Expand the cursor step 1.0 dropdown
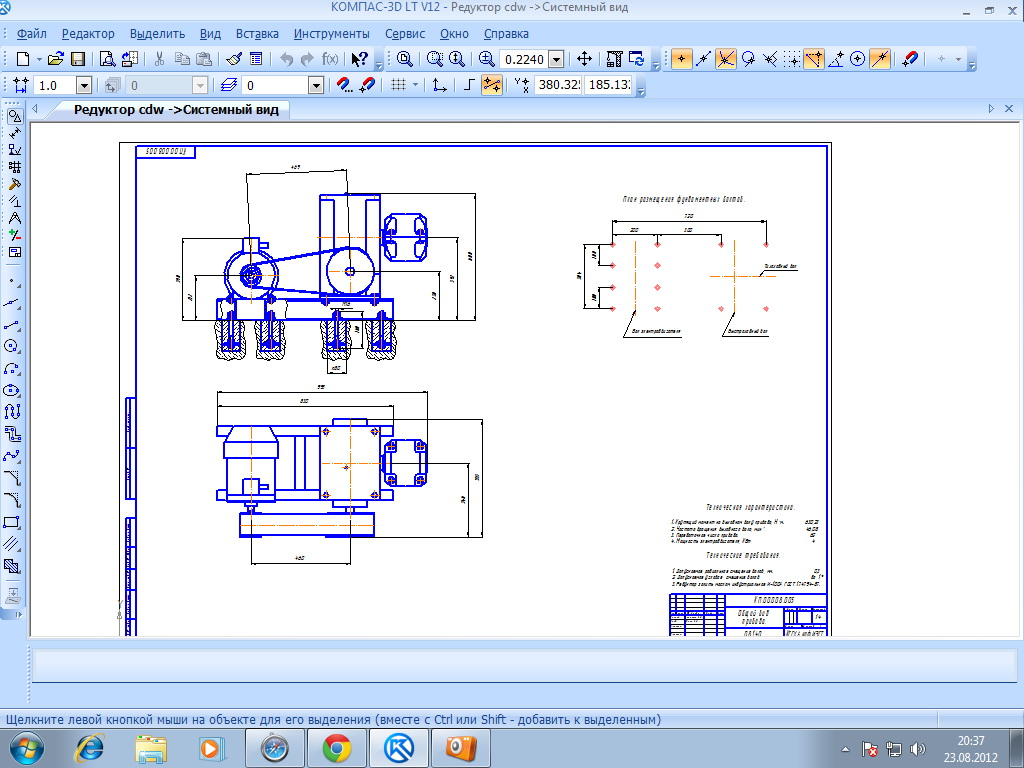The height and width of the screenshot is (768, 1024). [x=84, y=86]
